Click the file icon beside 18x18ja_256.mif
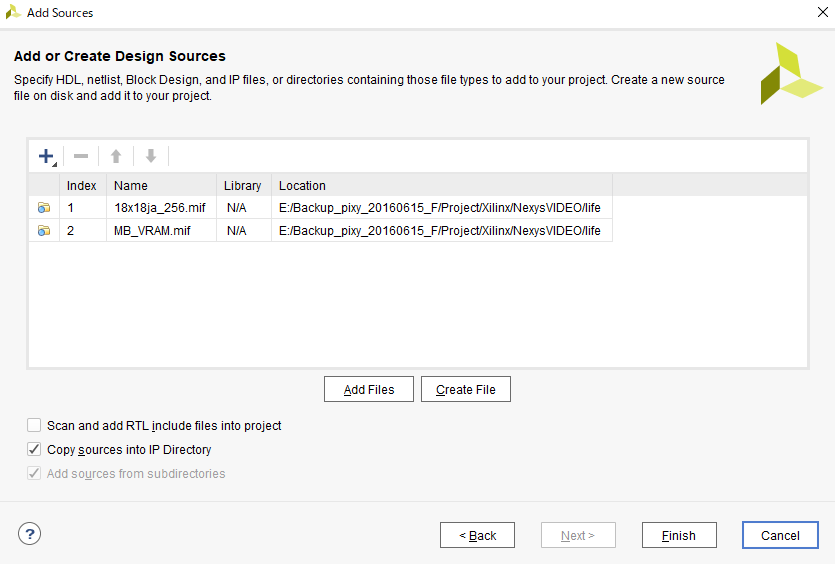Viewport: 835px width, 564px height. (x=44, y=208)
